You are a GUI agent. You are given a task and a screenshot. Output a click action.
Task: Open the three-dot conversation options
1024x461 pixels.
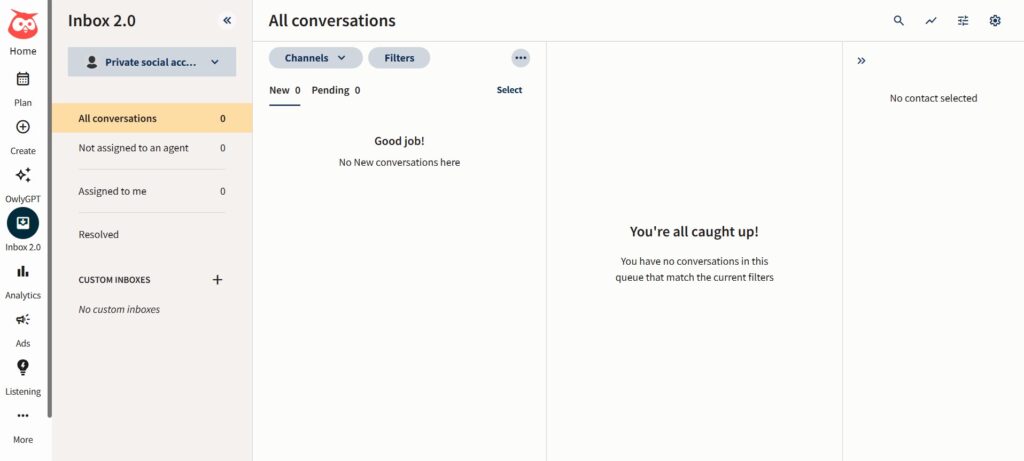520,58
